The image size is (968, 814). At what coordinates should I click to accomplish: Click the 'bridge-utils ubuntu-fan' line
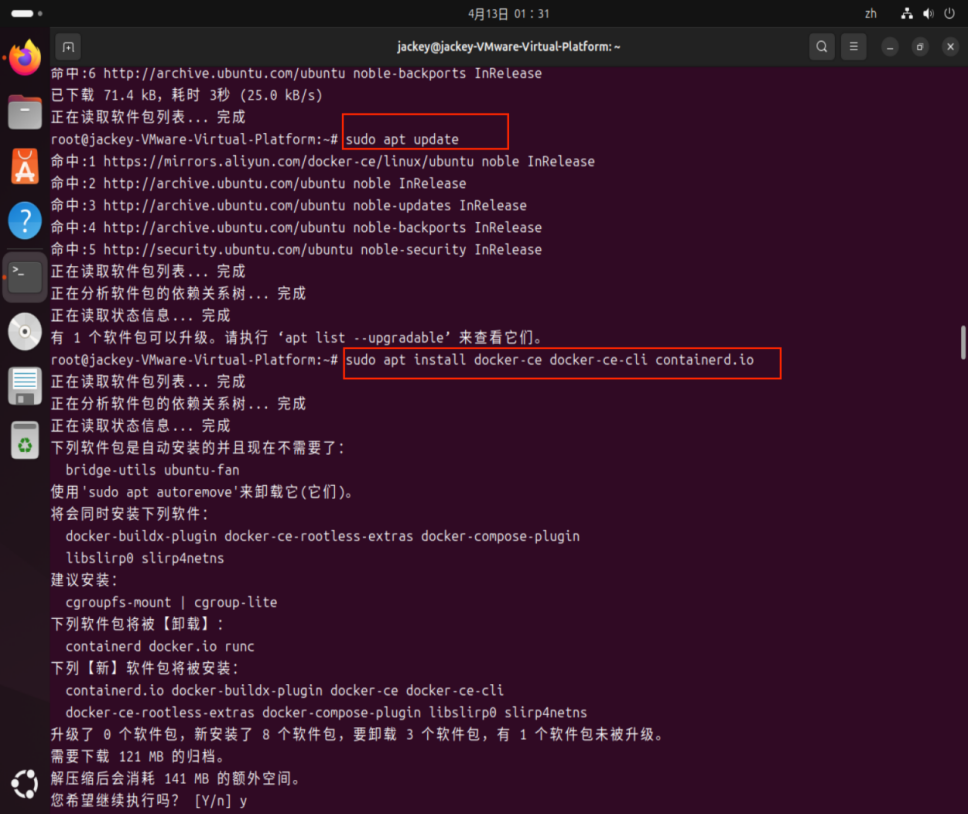click(152, 470)
